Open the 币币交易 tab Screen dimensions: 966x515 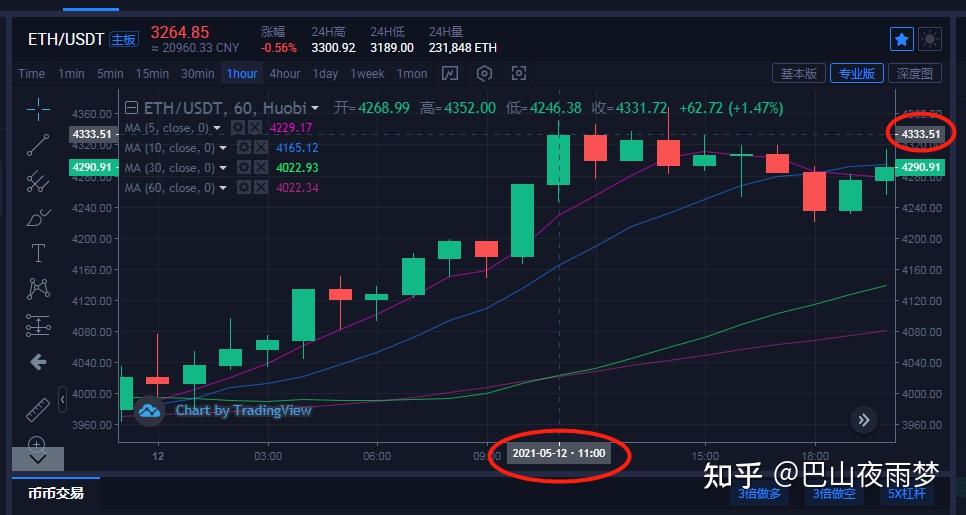coord(55,493)
